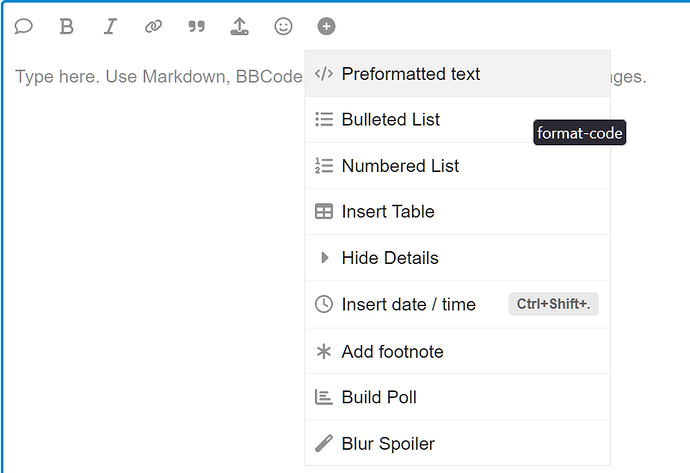Image resolution: width=690 pixels, height=473 pixels.
Task: Open the emoji picker smiley icon
Action: pyautogui.click(x=283, y=26)
